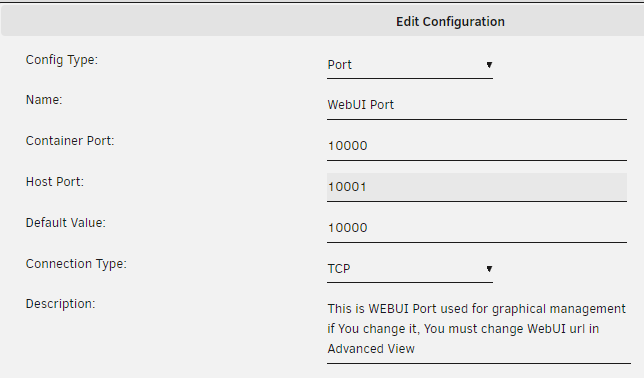Click the selected 'TCP' value in Connection Type
644x378 pixels.
[339, 269]
